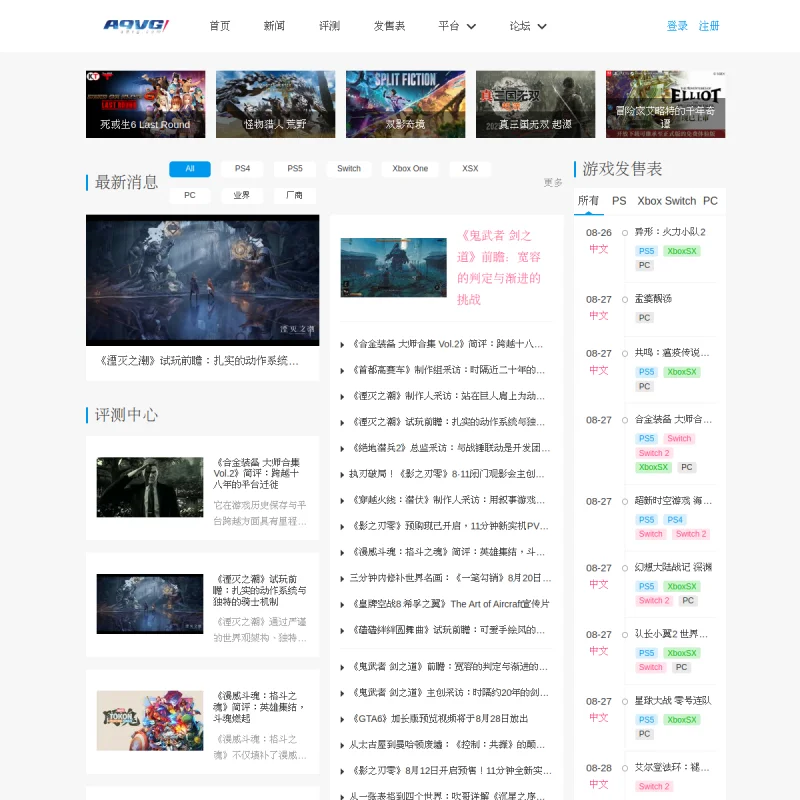This screenshot has width=800, height=800.
Task: Expand the 论坛 dropdown menu
Action: pyautogui.click(x=528, y=26)
